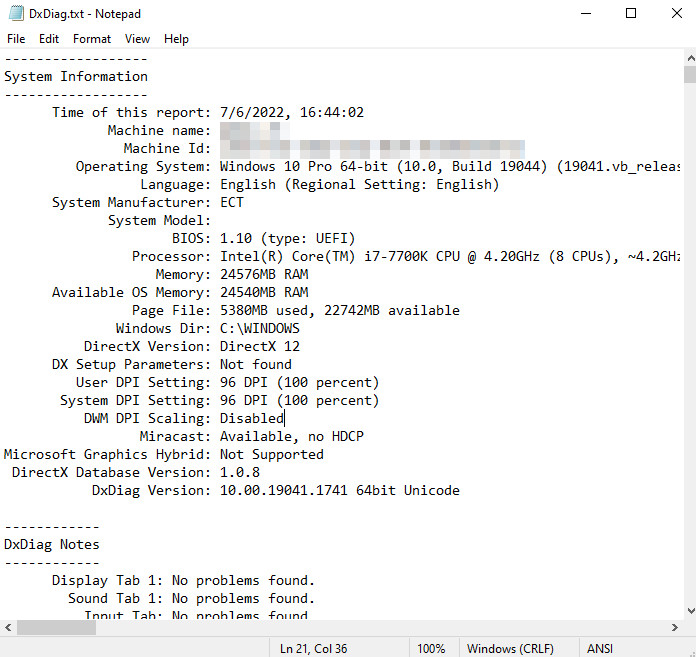This screenshot has height=657, width=696.
Task: Click DirectX Database Version '1.0.8'
Action: click(240, 472)
